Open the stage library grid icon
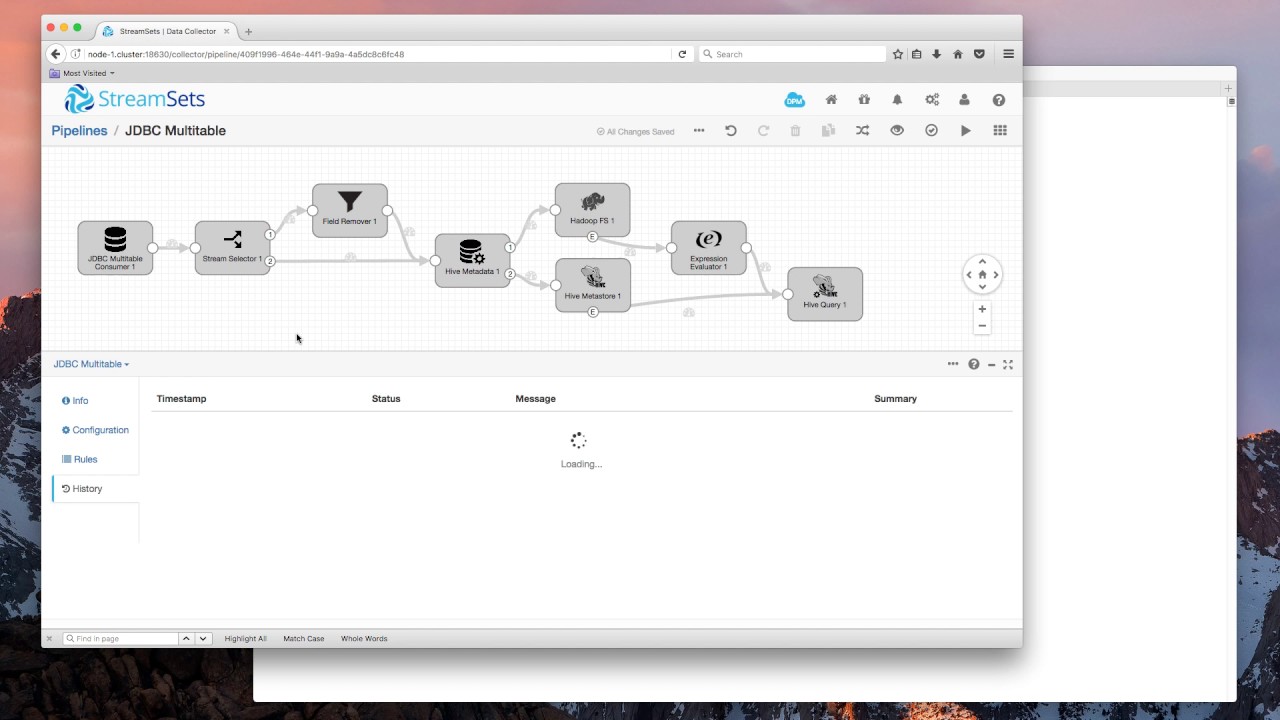Screen dimensions: 1280x720 pos(999,130)
